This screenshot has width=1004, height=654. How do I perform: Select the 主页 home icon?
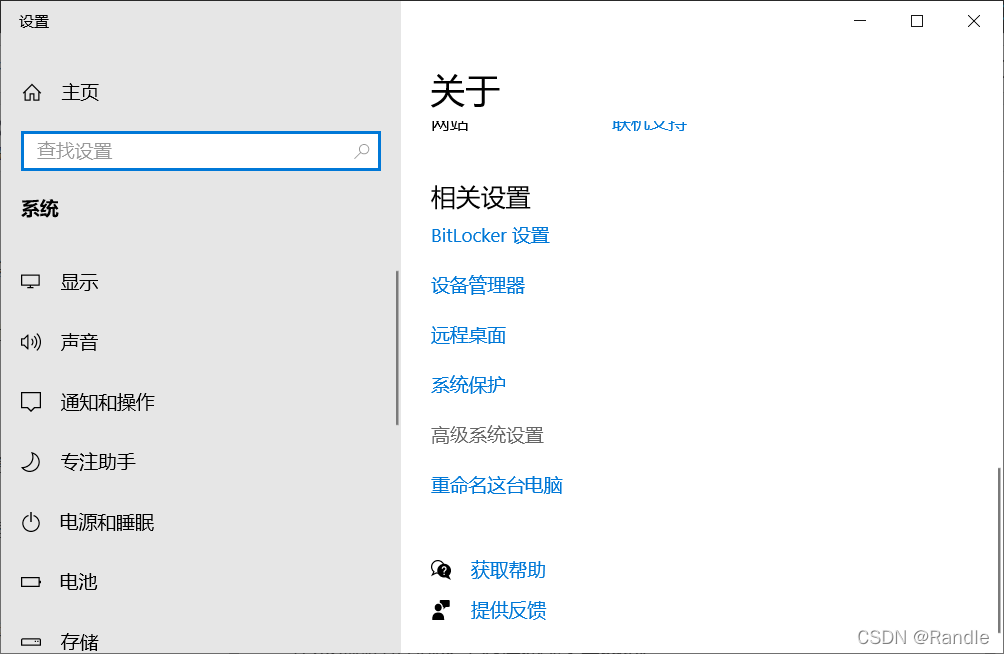32,92
